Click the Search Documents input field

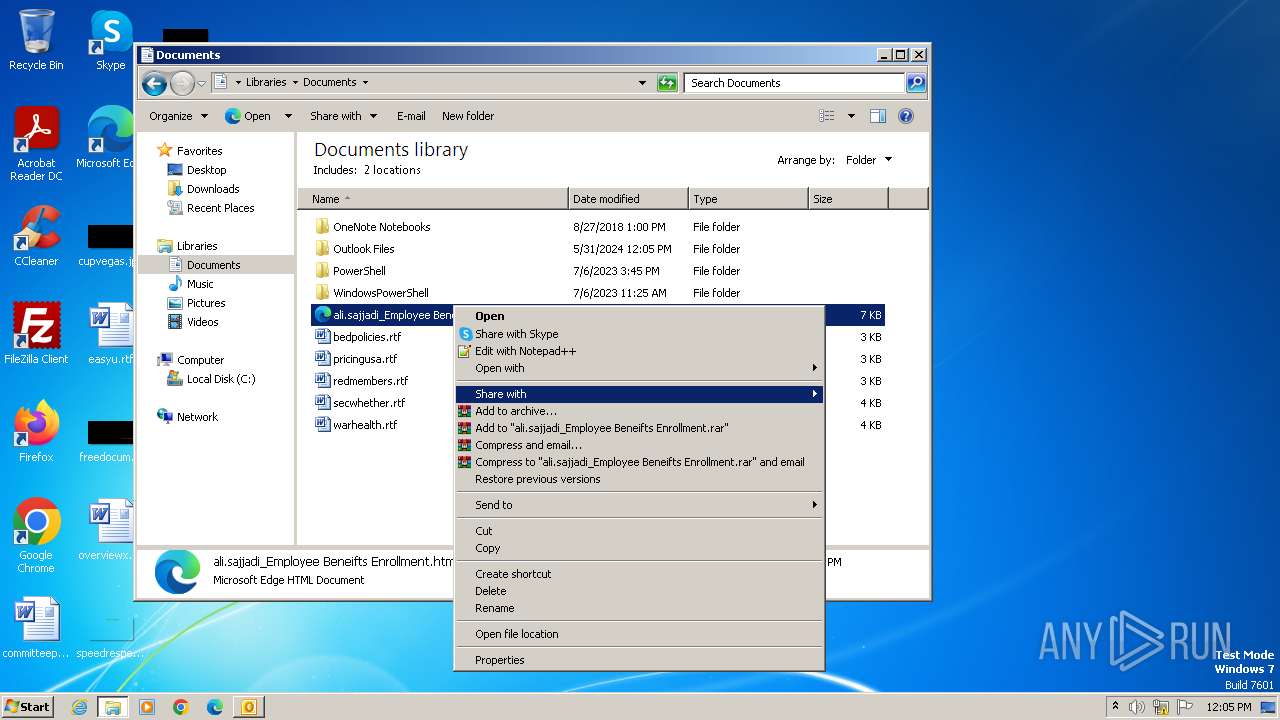click(795, 83)
